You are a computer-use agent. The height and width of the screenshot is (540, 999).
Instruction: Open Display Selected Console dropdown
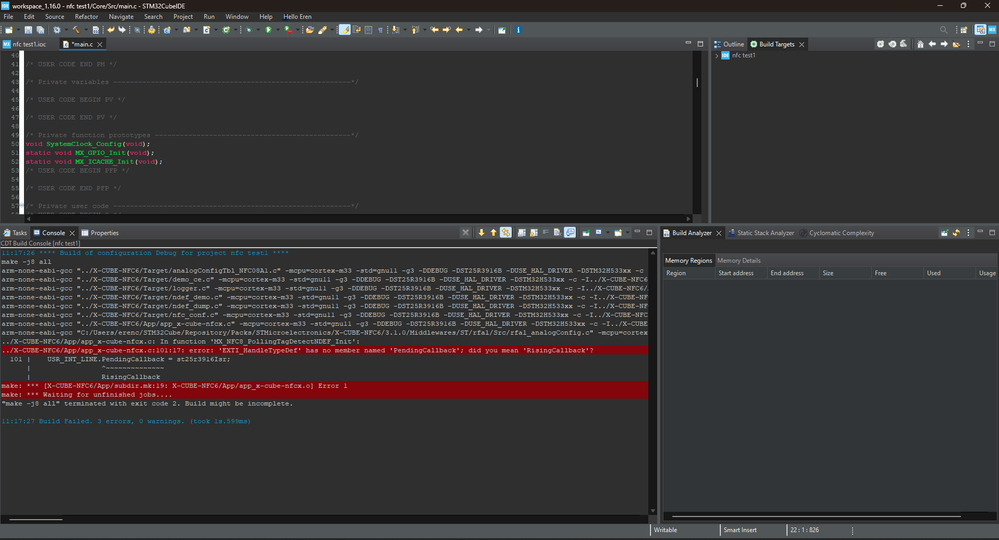pyautogui.click(x=608, y=232)
